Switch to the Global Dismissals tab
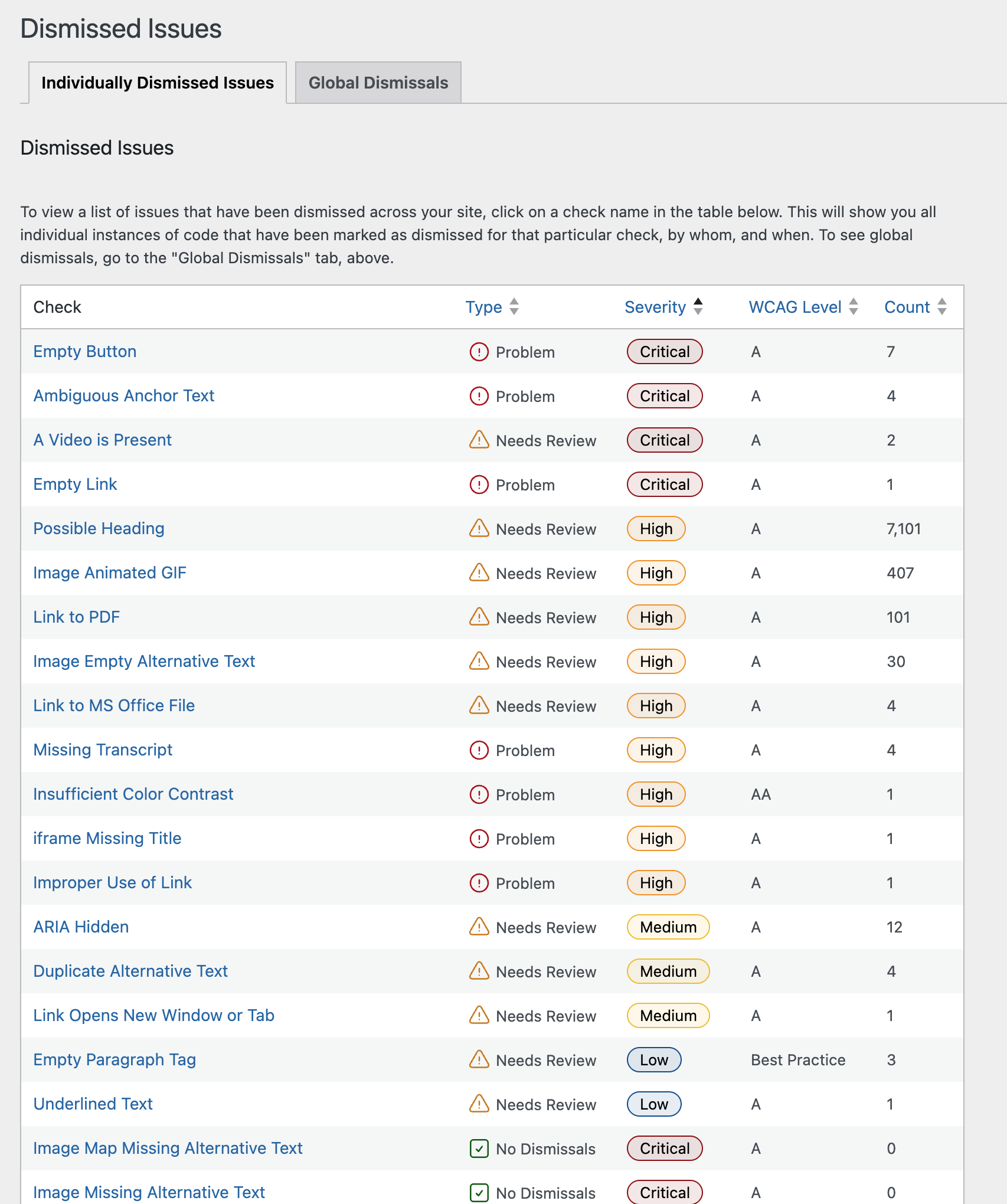 point(378,82)
